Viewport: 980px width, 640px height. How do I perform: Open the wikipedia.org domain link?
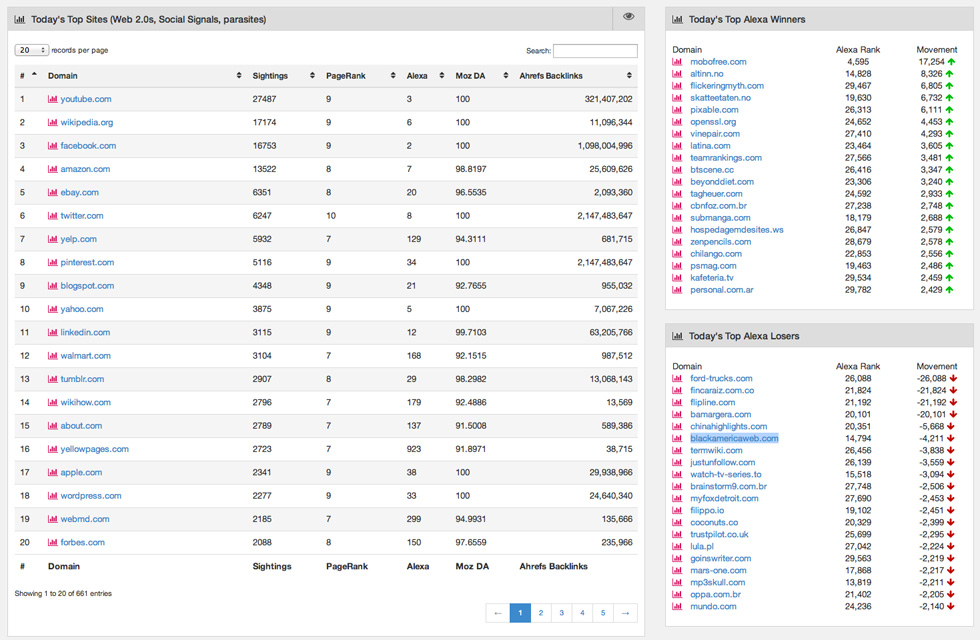click(87, 122)
